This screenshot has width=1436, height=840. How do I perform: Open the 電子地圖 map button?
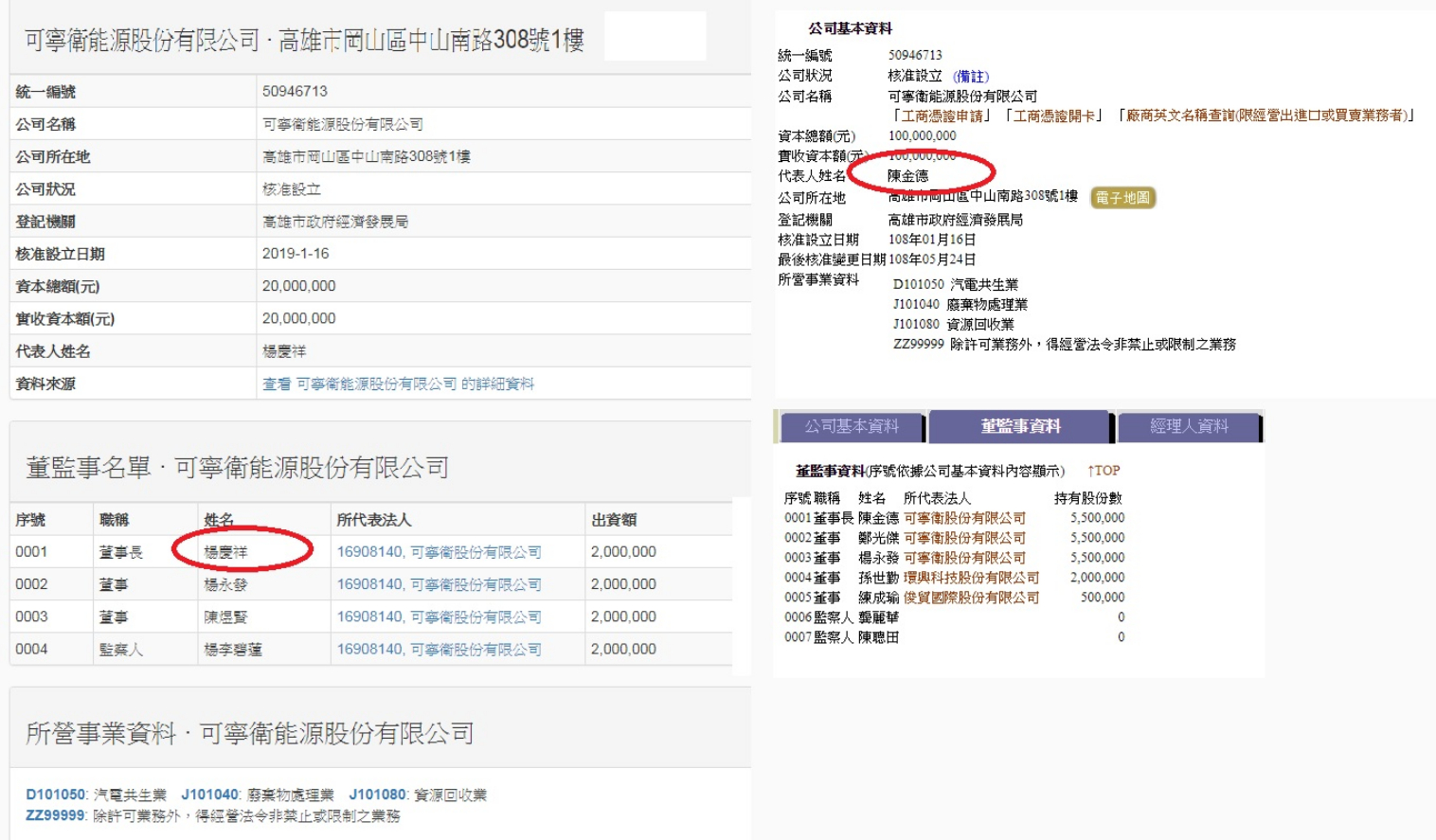click(1122, 198)
